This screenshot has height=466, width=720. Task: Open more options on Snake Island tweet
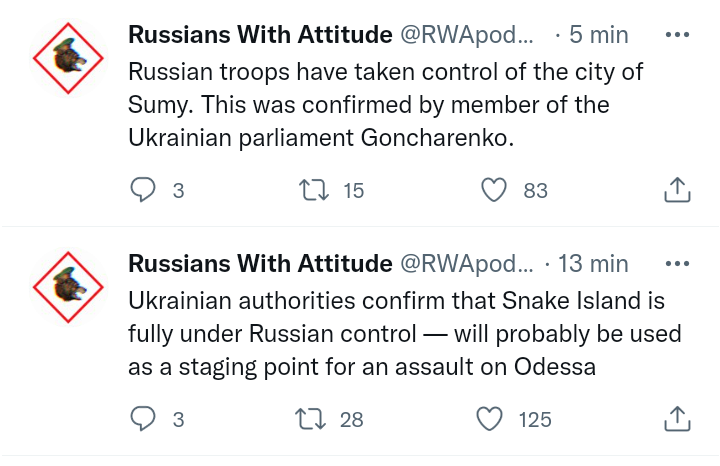[x=677, y=264]
